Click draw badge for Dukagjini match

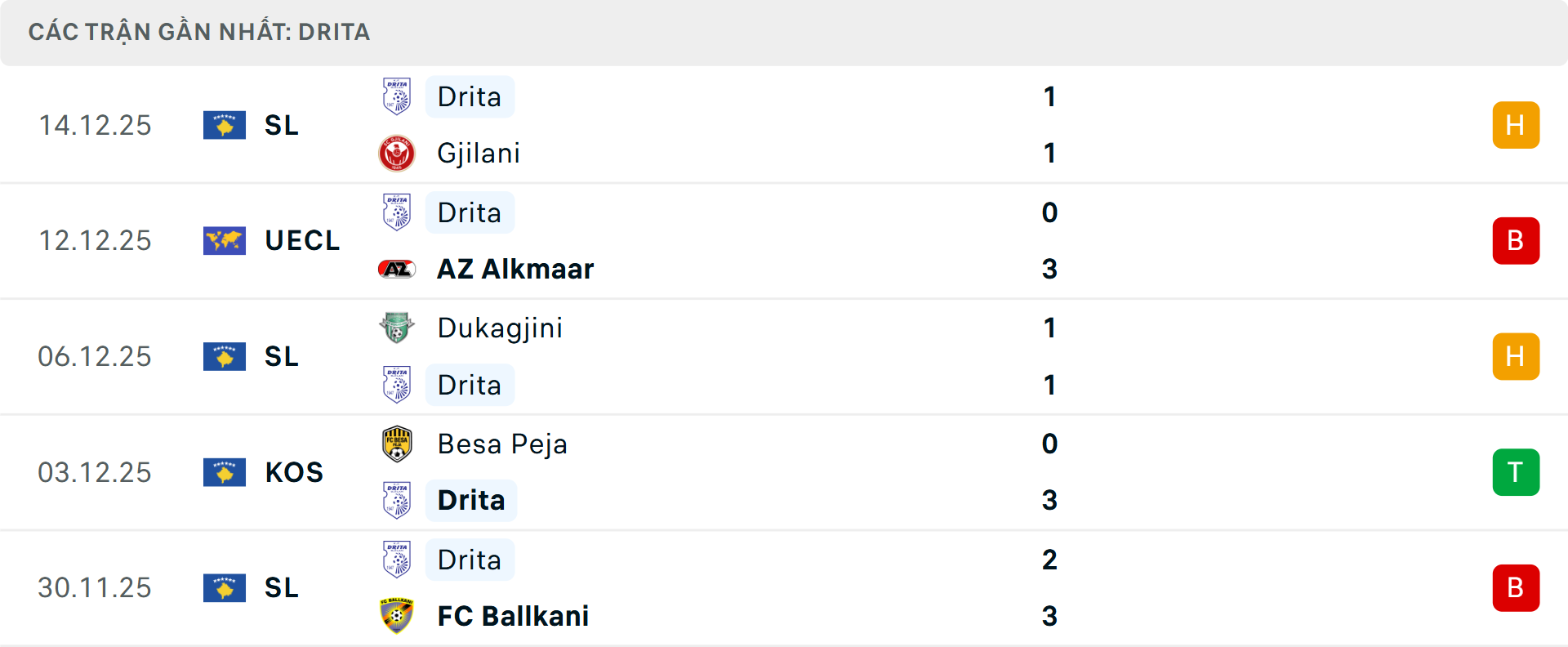[x=1515, y=357]
